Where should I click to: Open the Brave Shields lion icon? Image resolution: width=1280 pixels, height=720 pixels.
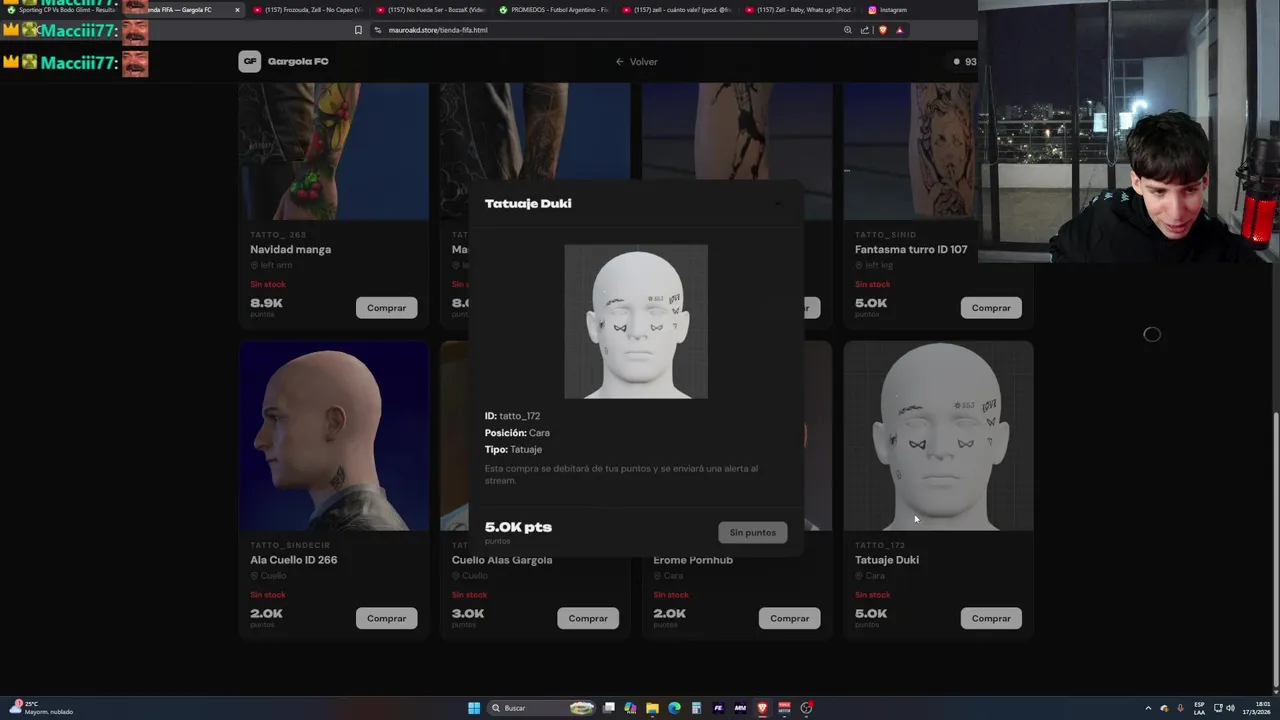click(x=882, y=30)
